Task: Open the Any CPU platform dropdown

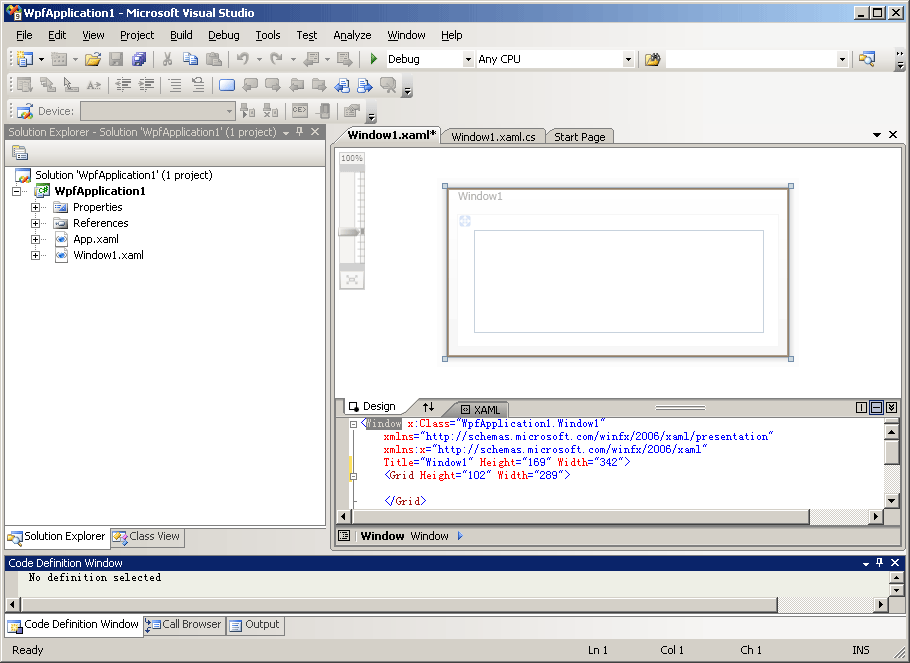Action: [628, 59]
